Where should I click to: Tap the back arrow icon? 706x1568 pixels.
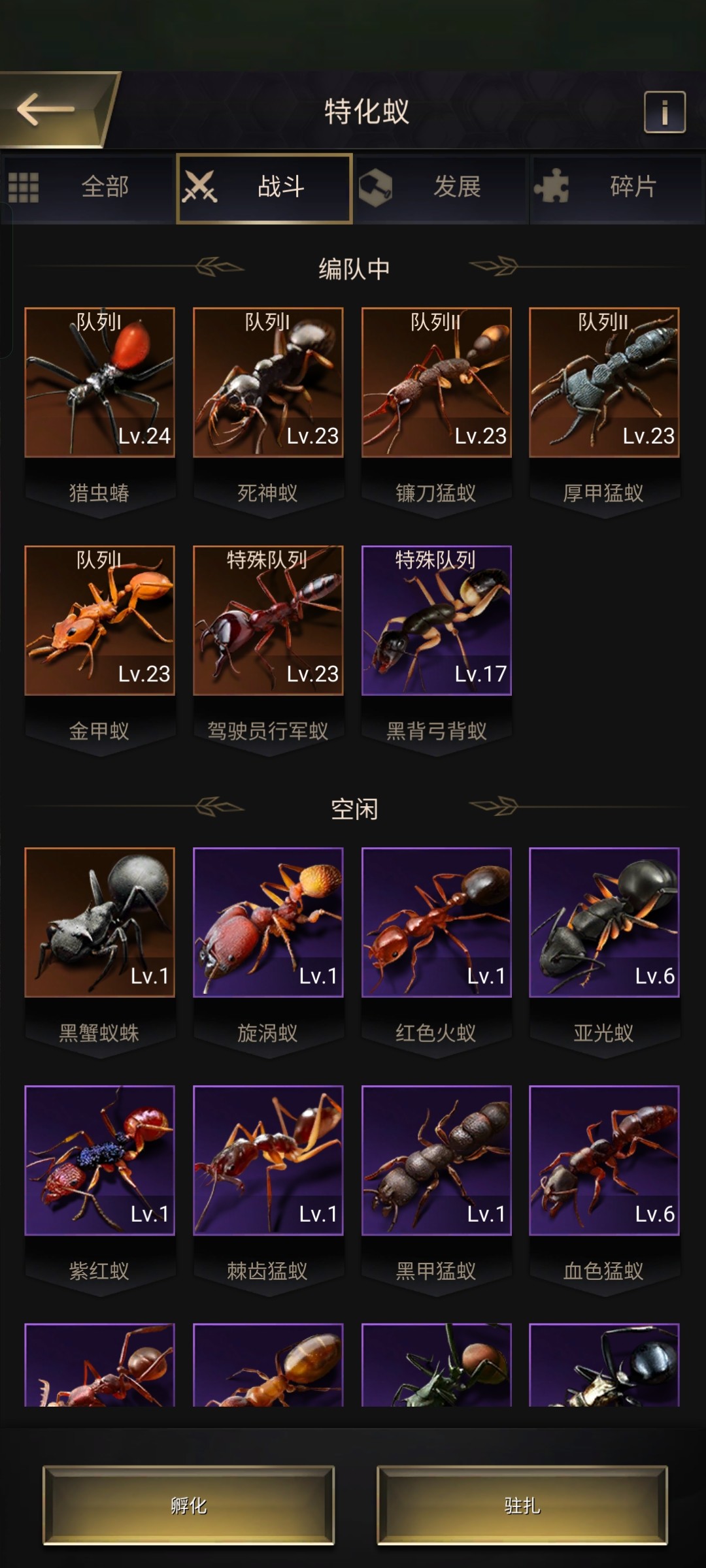point(46,109)
